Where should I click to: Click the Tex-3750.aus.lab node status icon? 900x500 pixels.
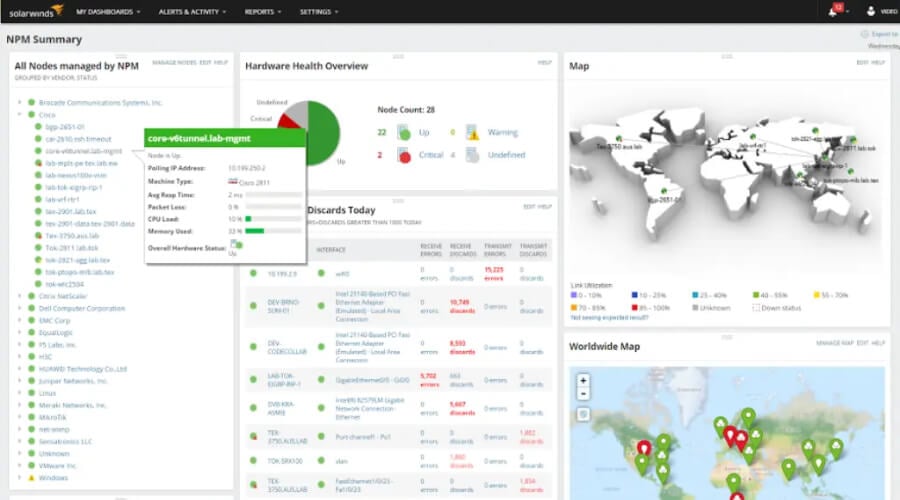(x=38, y=235)
